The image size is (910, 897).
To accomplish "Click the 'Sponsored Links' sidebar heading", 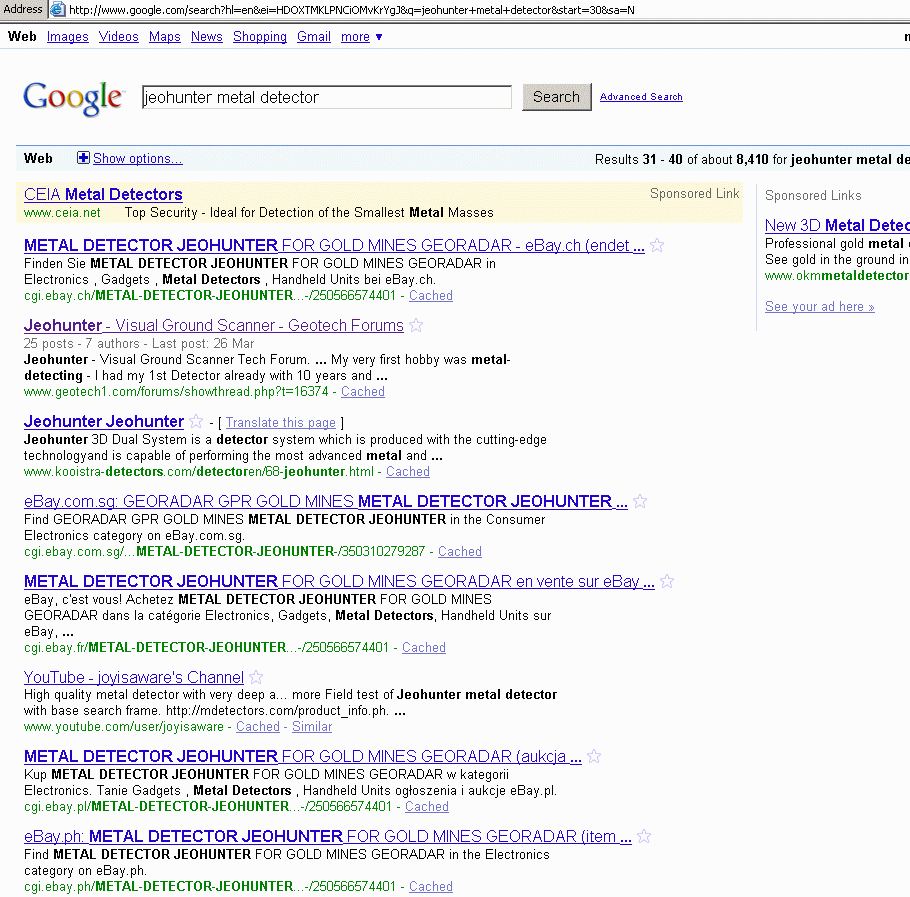I will pos(813,196).
